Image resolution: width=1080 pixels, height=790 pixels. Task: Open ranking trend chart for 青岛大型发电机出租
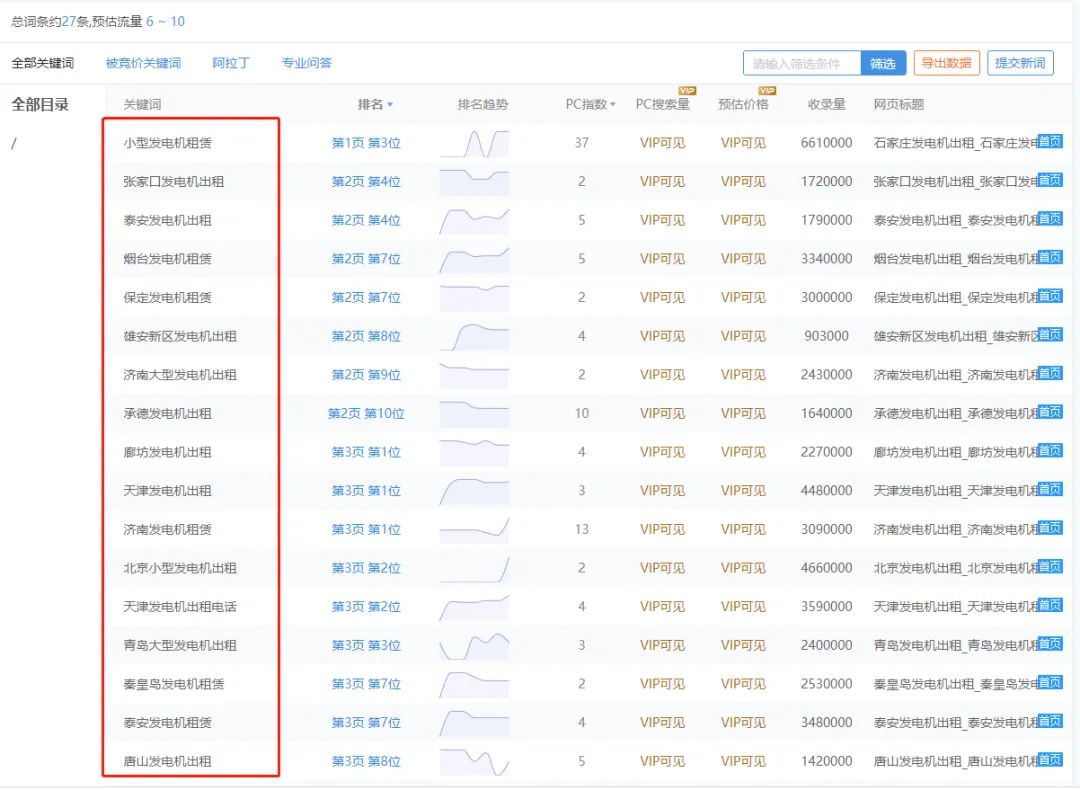[x=474, y=646]
